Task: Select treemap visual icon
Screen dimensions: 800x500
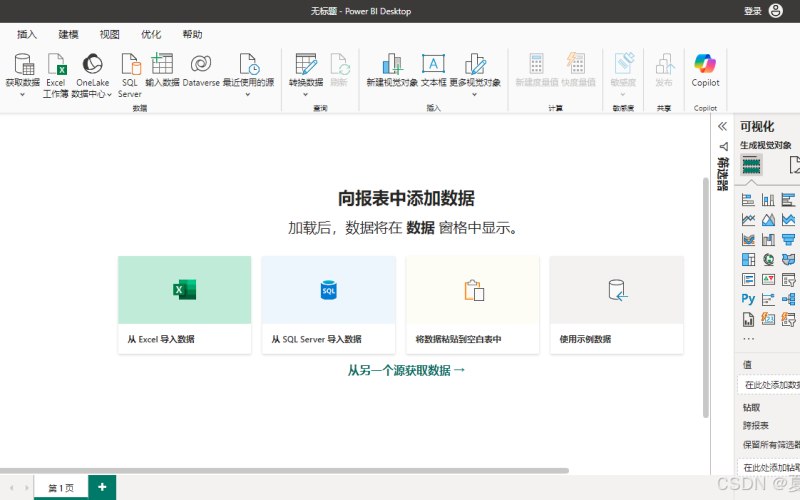Action: click(748, 259)
